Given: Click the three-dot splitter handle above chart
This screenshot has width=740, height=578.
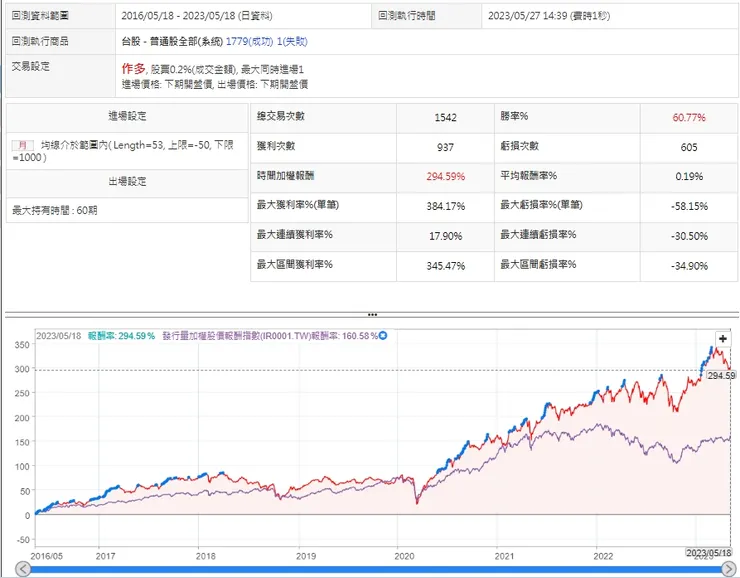Looking at the screenshot, I should pos(372,315).
